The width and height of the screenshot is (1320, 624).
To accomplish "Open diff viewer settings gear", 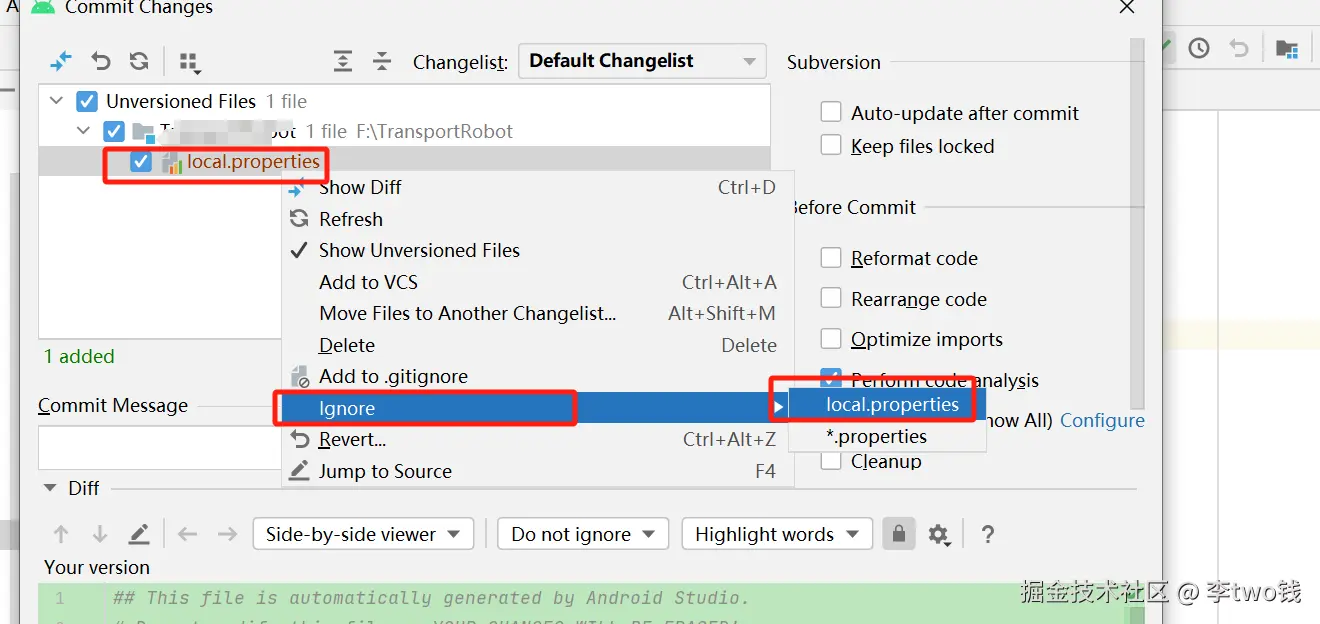I will pyautogui.click(x=938, y=534).
